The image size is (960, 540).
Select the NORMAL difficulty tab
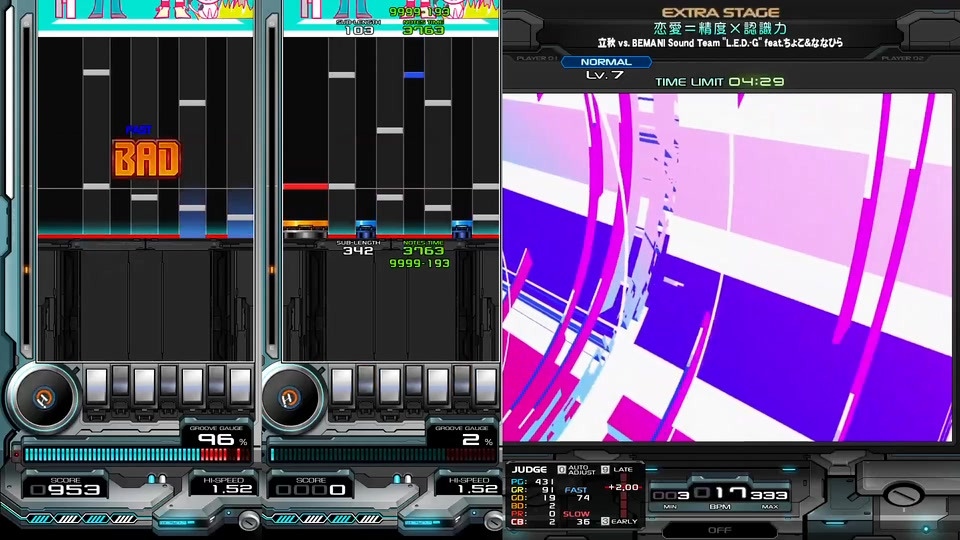[x=606, y=62]
